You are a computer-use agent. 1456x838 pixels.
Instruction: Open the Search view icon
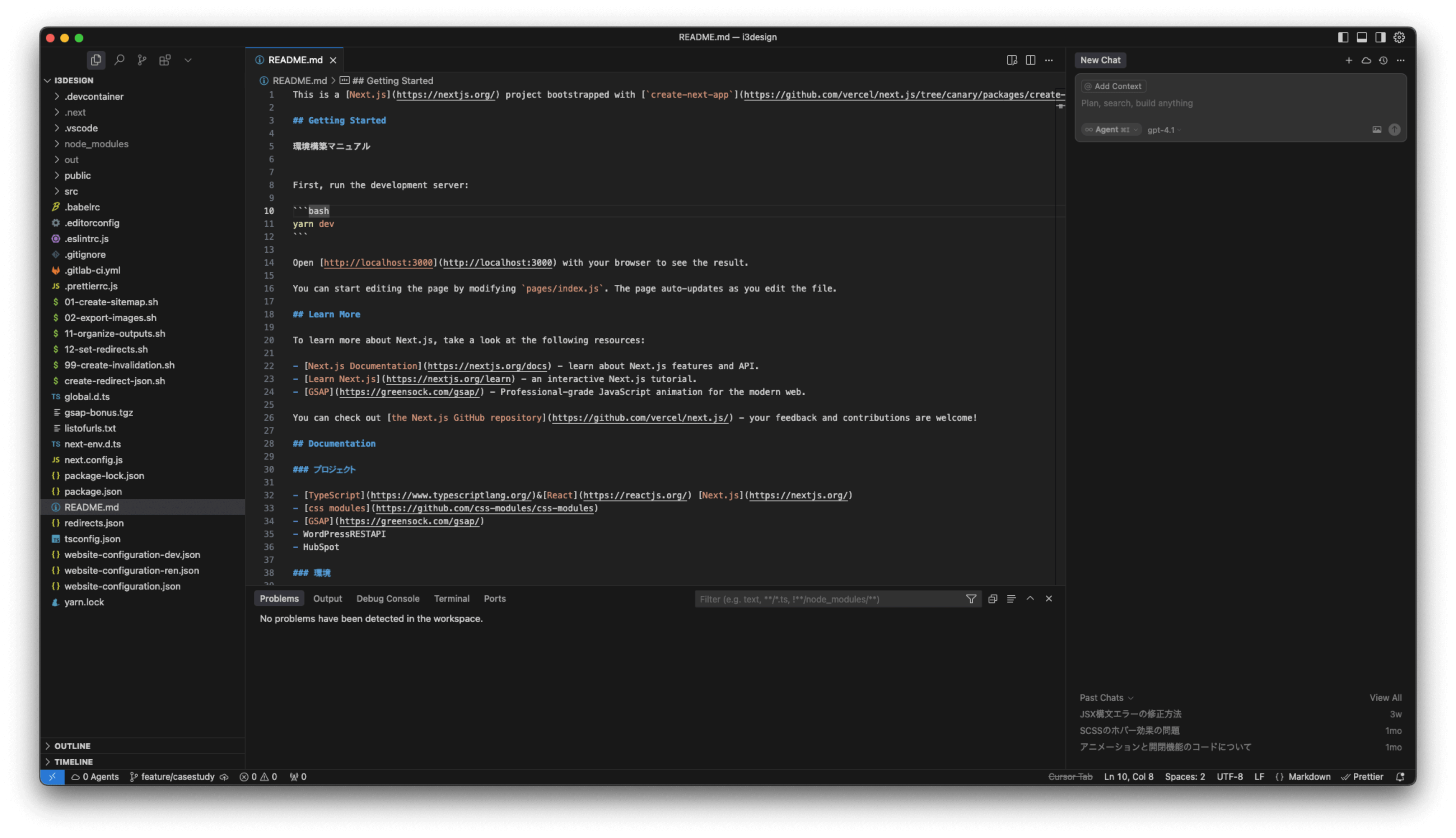tap(119, 60)
